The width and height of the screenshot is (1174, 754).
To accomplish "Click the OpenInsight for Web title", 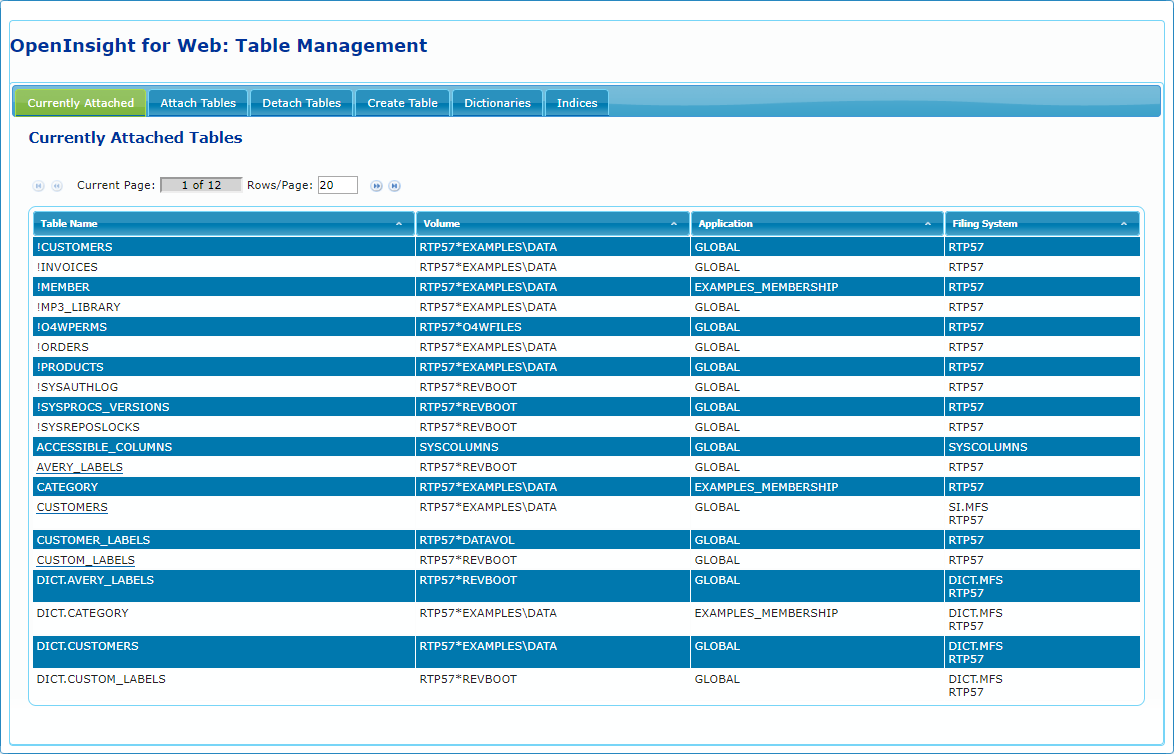I will pyautogui.click(x=219, y=46).
